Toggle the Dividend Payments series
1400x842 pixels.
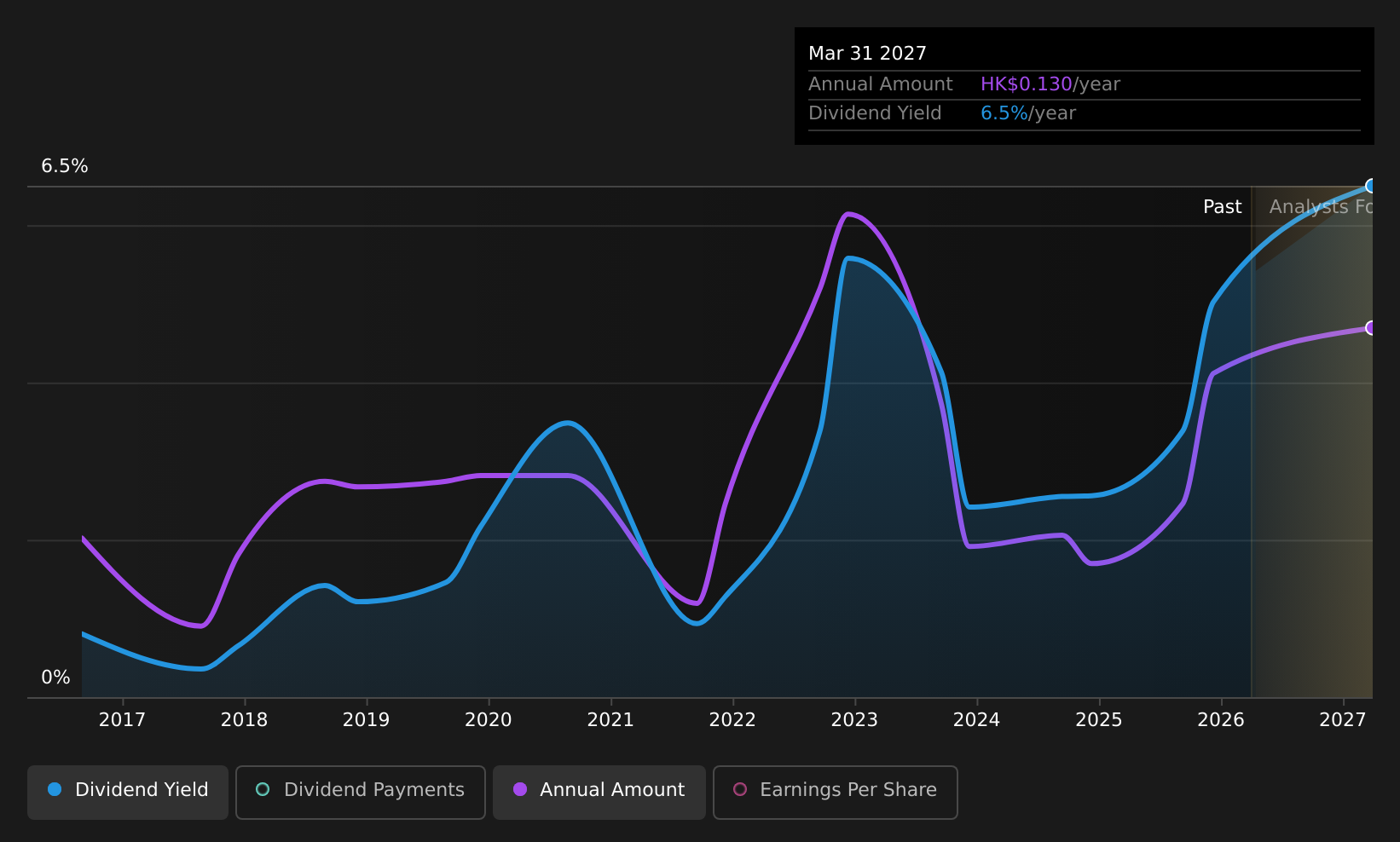(361, 793)
